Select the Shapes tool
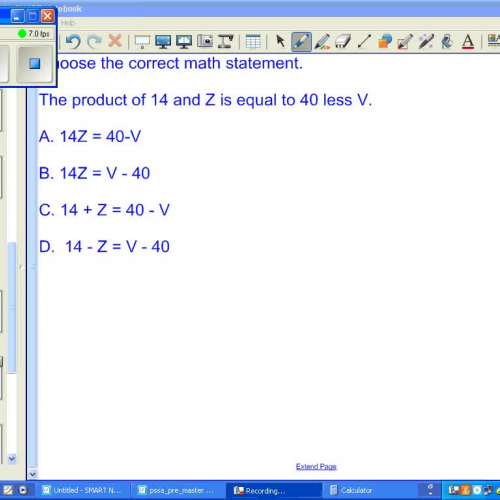Viewport: 500px width, 500px height. 385,42
